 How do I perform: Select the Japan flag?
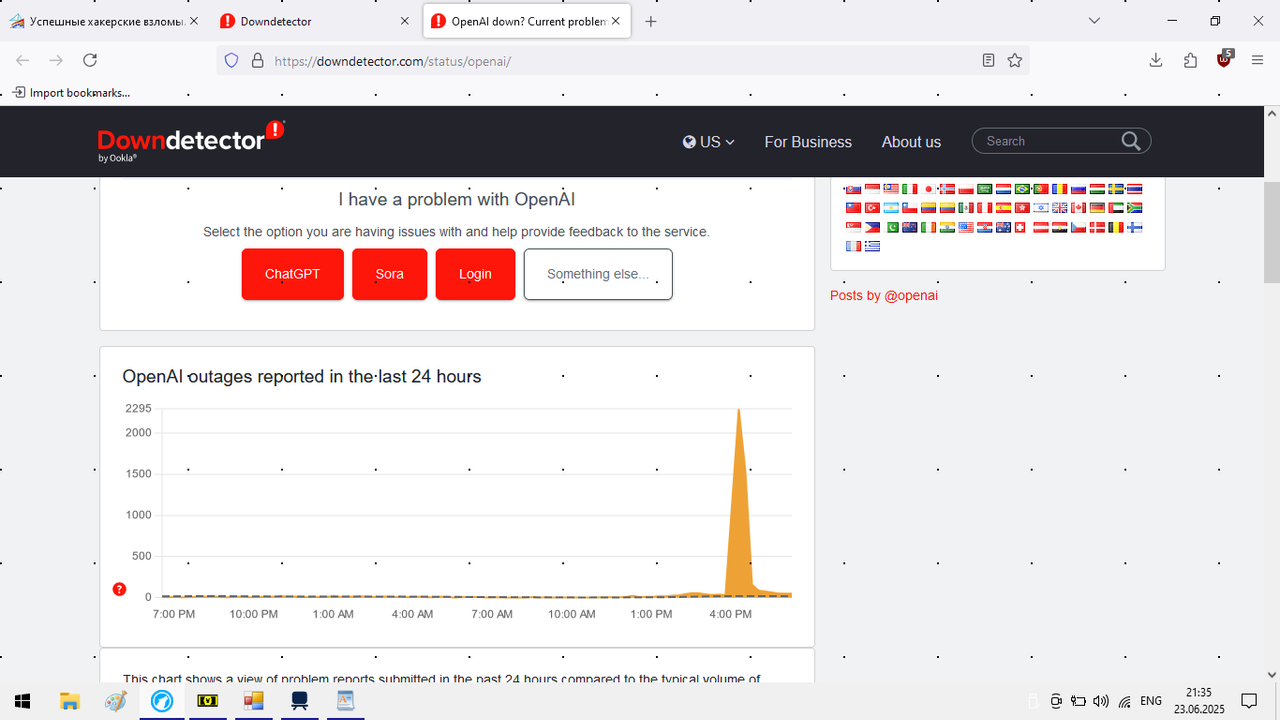pos(928,189)
